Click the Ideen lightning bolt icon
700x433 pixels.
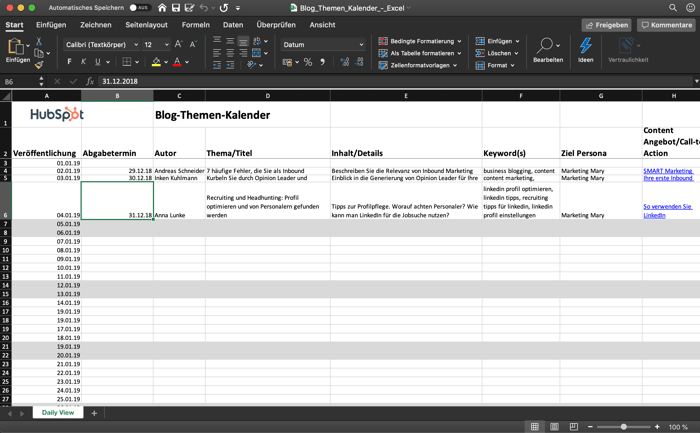pyautogui.click(x=585, y=45)
